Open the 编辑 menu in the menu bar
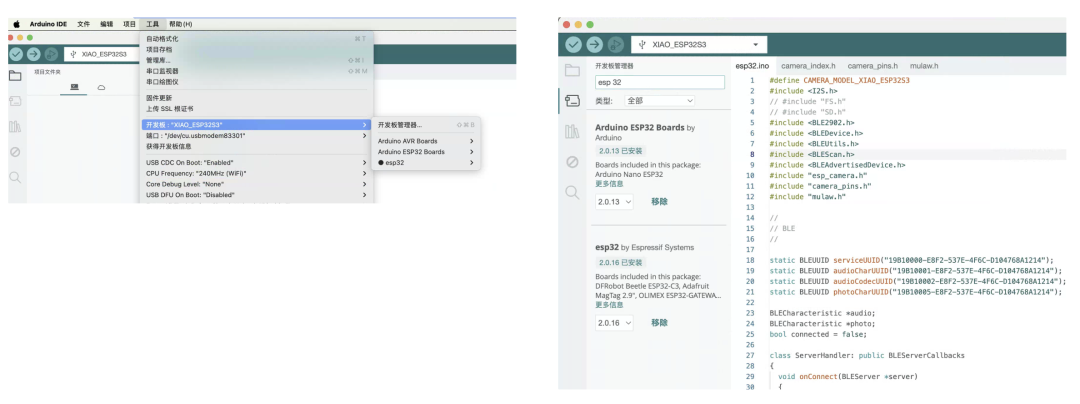Image resolution: width=1080 pixels, height=404 pixels. pyautogui.click(x=106, y=24)
